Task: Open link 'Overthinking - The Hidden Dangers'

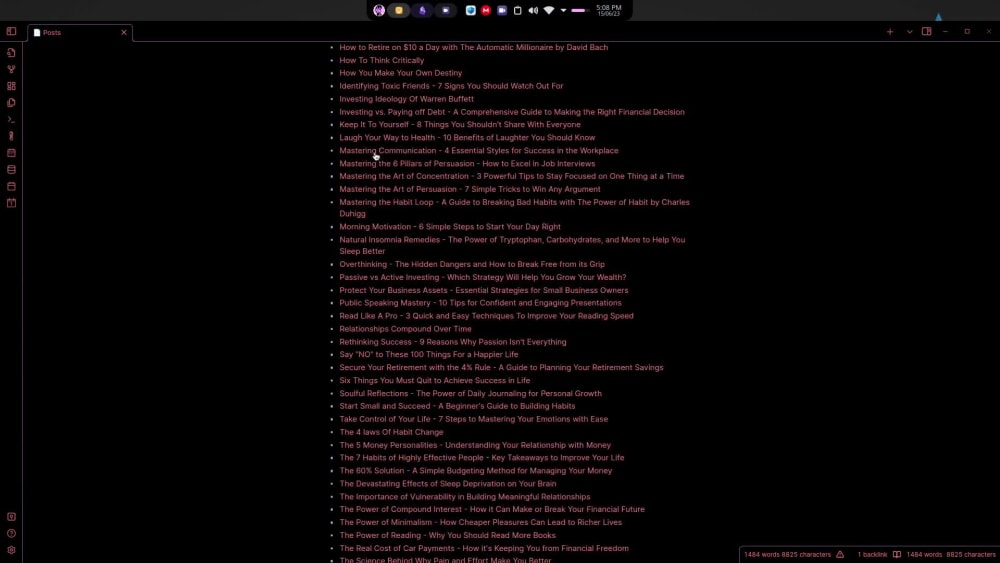Action: tap(472, 265)
